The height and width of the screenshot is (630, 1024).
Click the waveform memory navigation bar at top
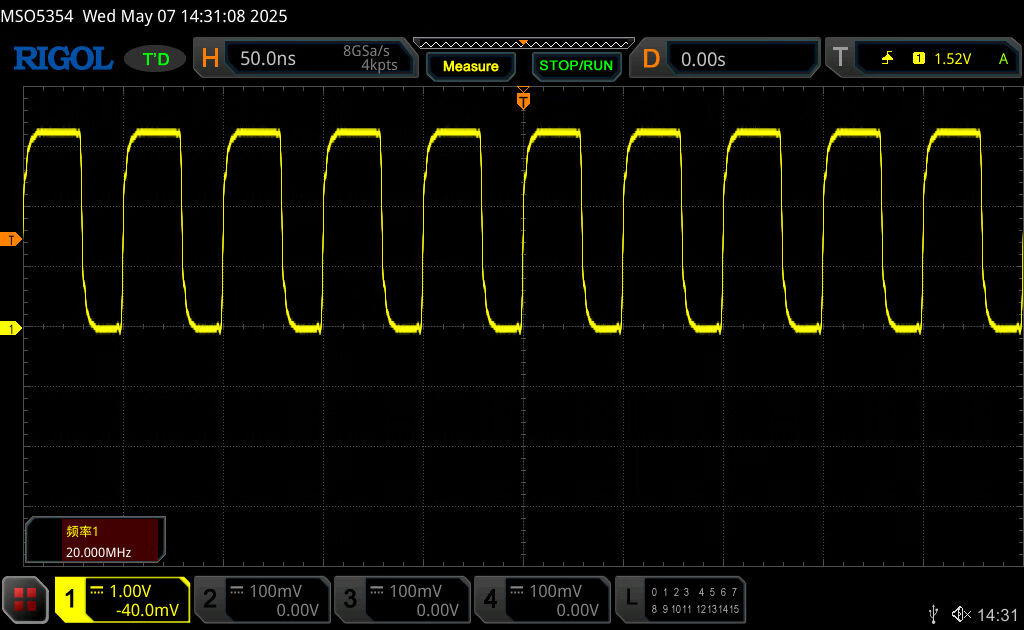pyautogui.click(x=523, y=43)
